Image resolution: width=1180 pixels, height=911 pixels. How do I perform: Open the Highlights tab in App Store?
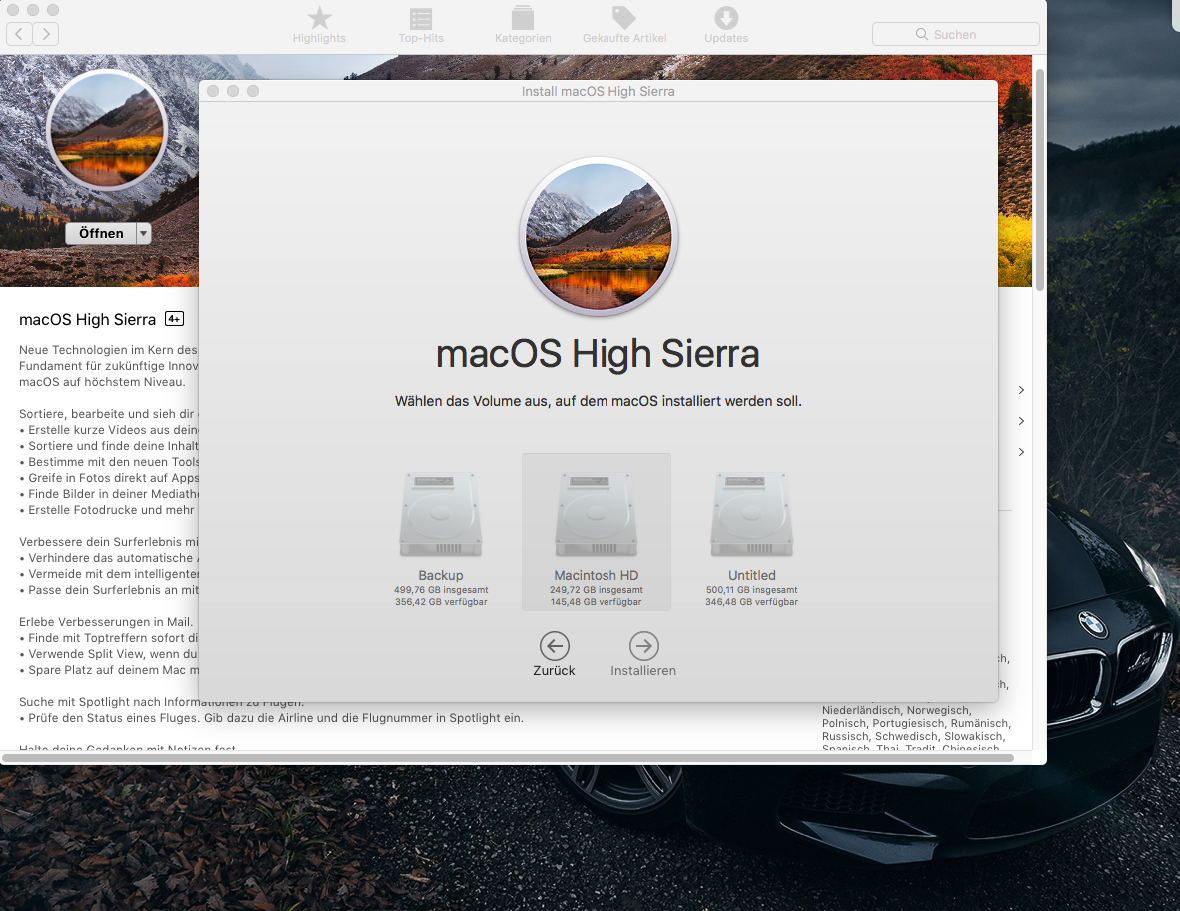(x=319, y=25)
